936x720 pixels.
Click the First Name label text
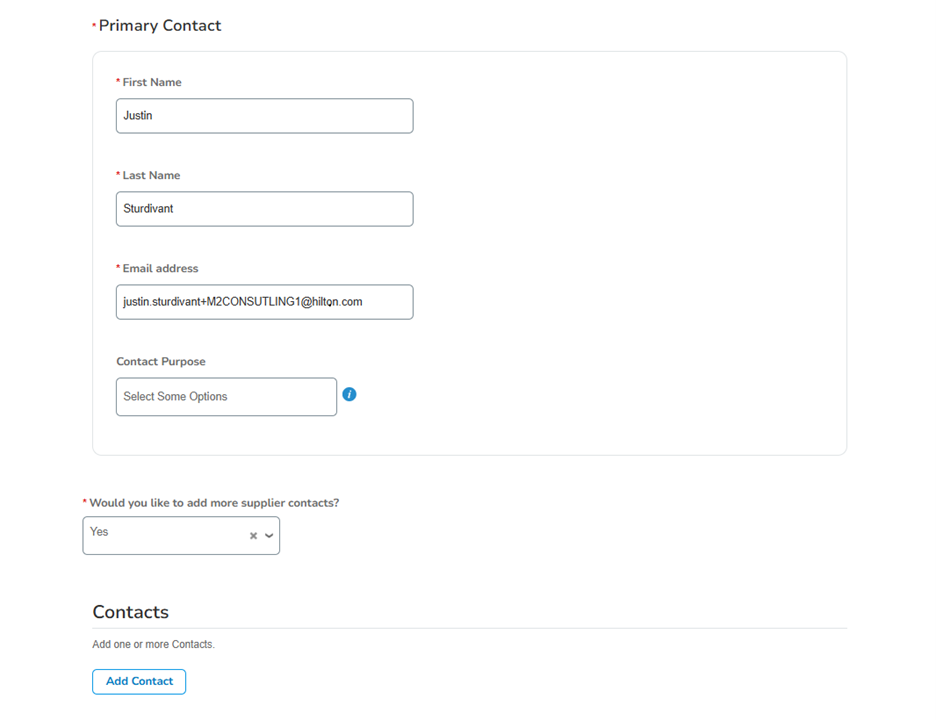click(152, 82)
